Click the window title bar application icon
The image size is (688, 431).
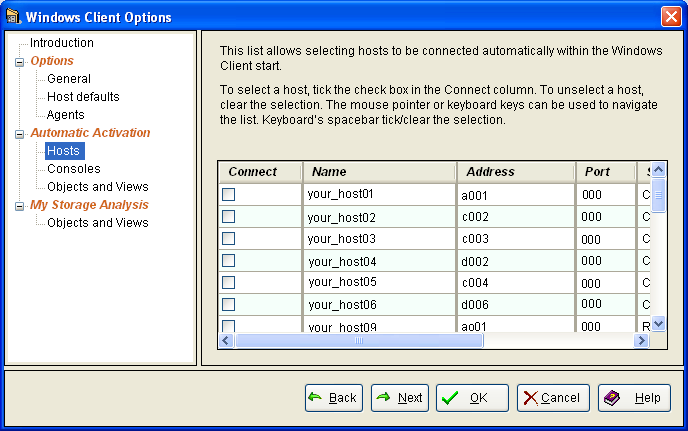(13, 16)
